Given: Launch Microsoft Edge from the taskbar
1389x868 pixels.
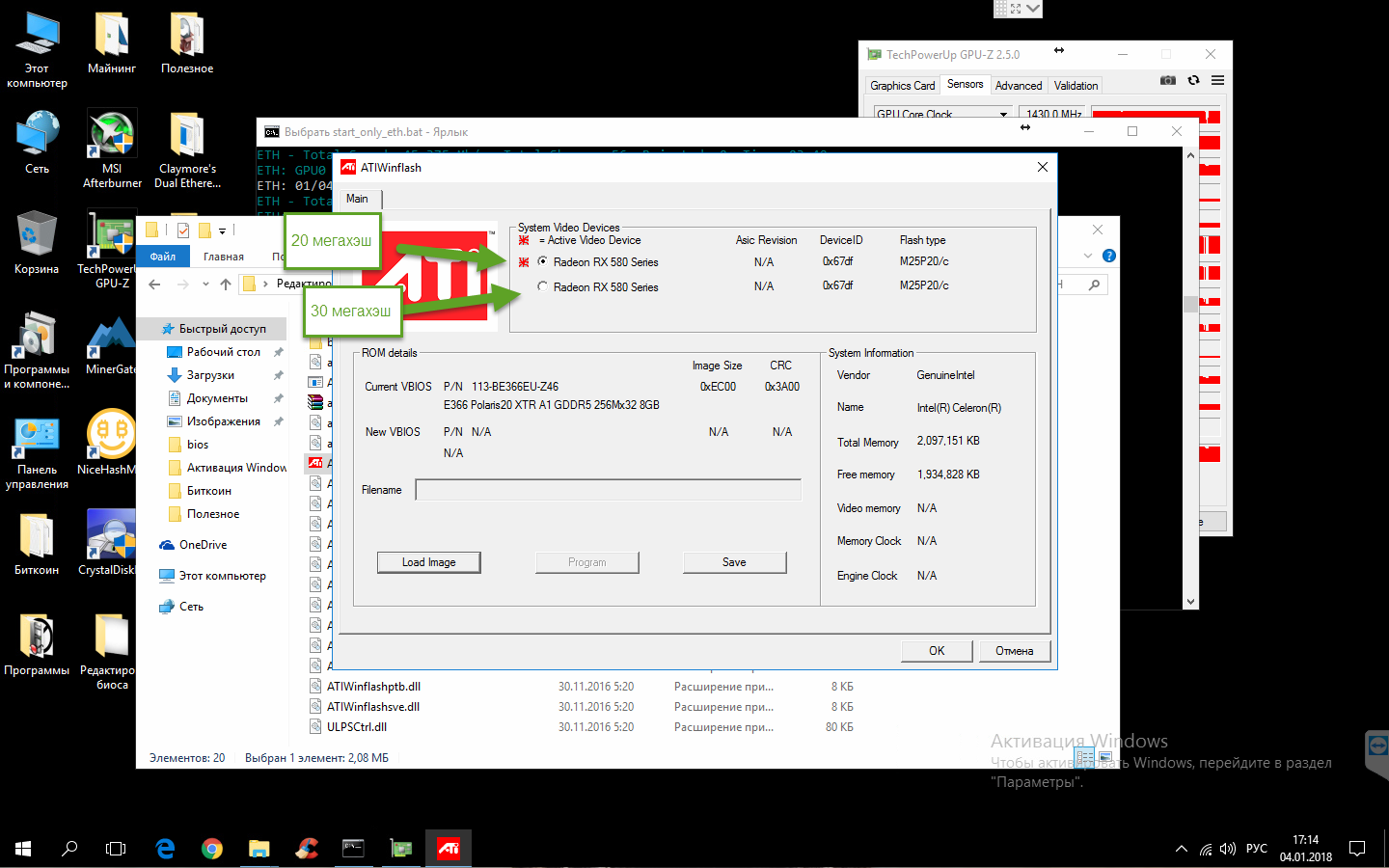Looking at the screenshot, I should (165, 849).
